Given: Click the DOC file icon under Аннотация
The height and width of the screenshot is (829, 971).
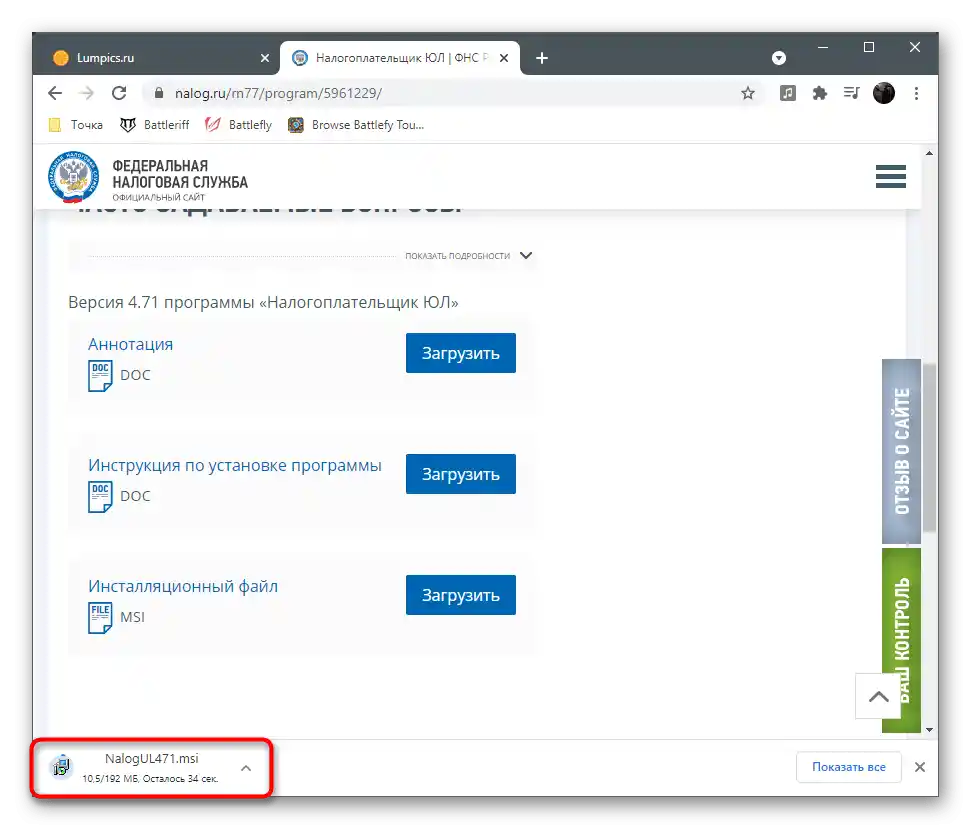Looking at the screenshot, I should pos(100,376).
